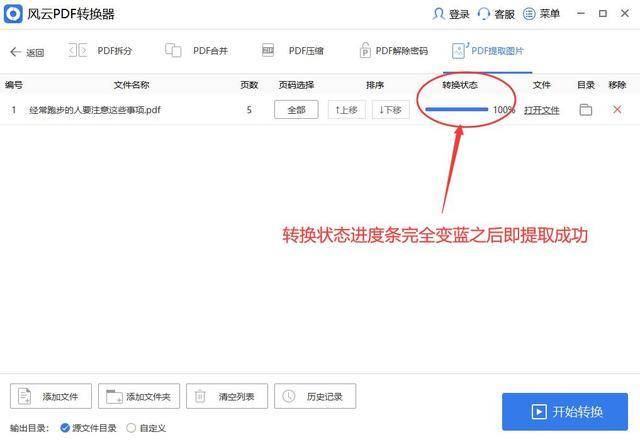Viewport: 640px width, 447px height.
Task: Click the 登录 login user icon
Action: tap(438, 14)
